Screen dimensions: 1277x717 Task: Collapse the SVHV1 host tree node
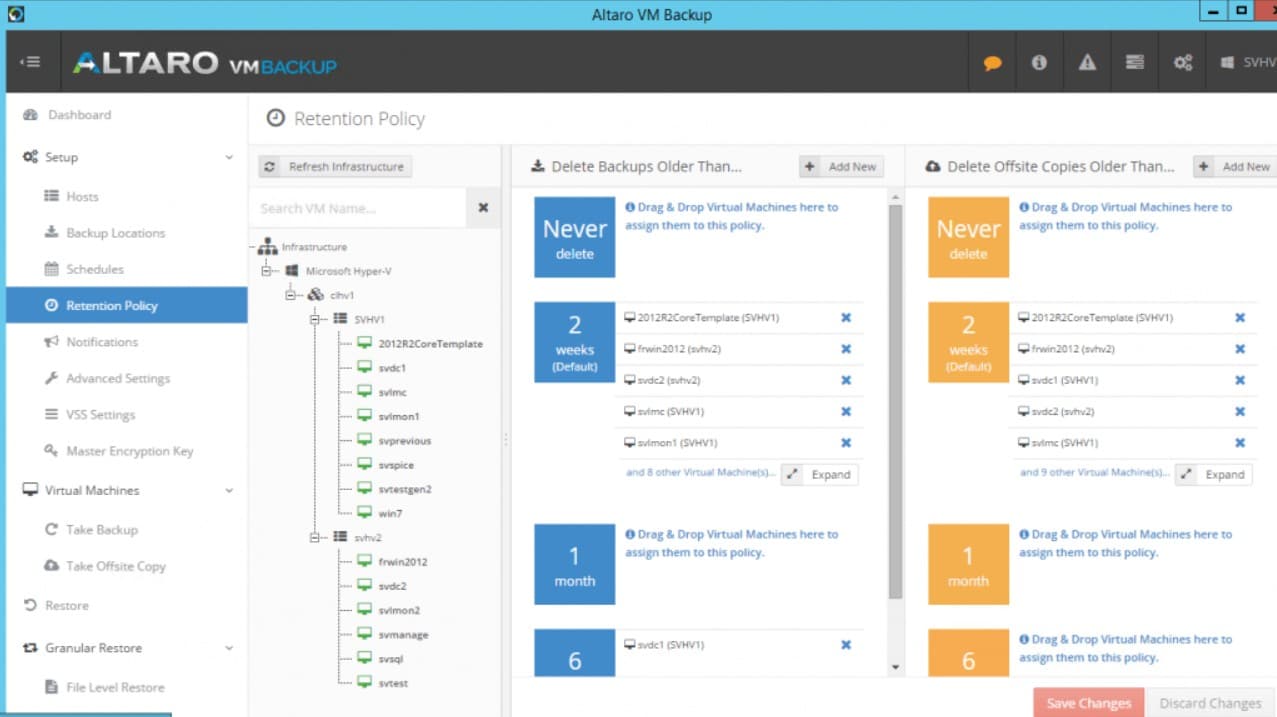[314, 320]
